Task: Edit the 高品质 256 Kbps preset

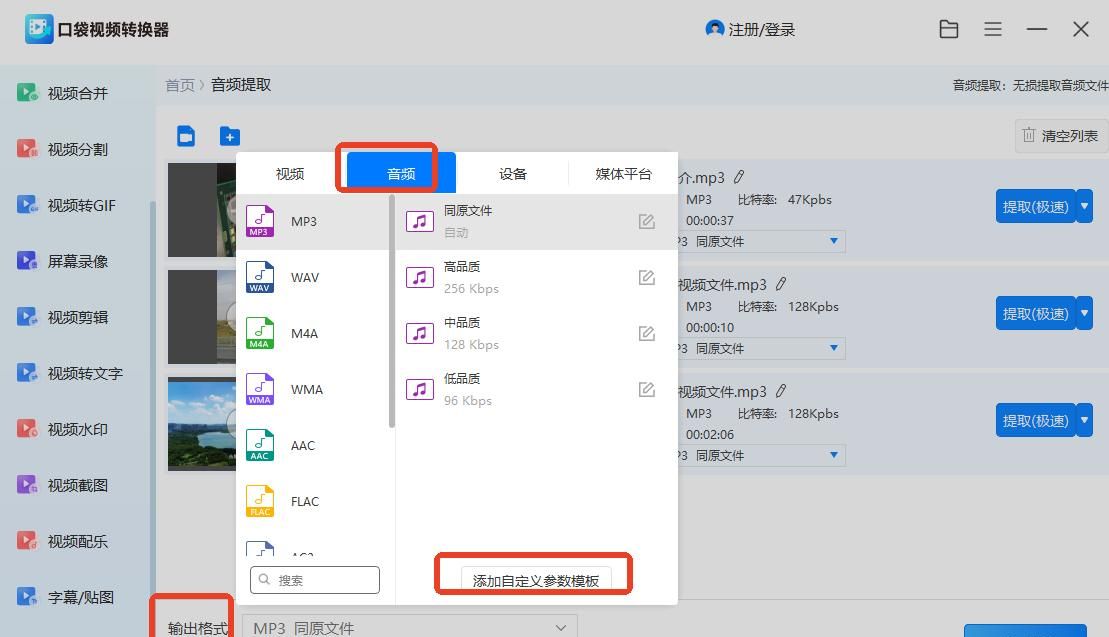Action: click(x=647, y=277)
